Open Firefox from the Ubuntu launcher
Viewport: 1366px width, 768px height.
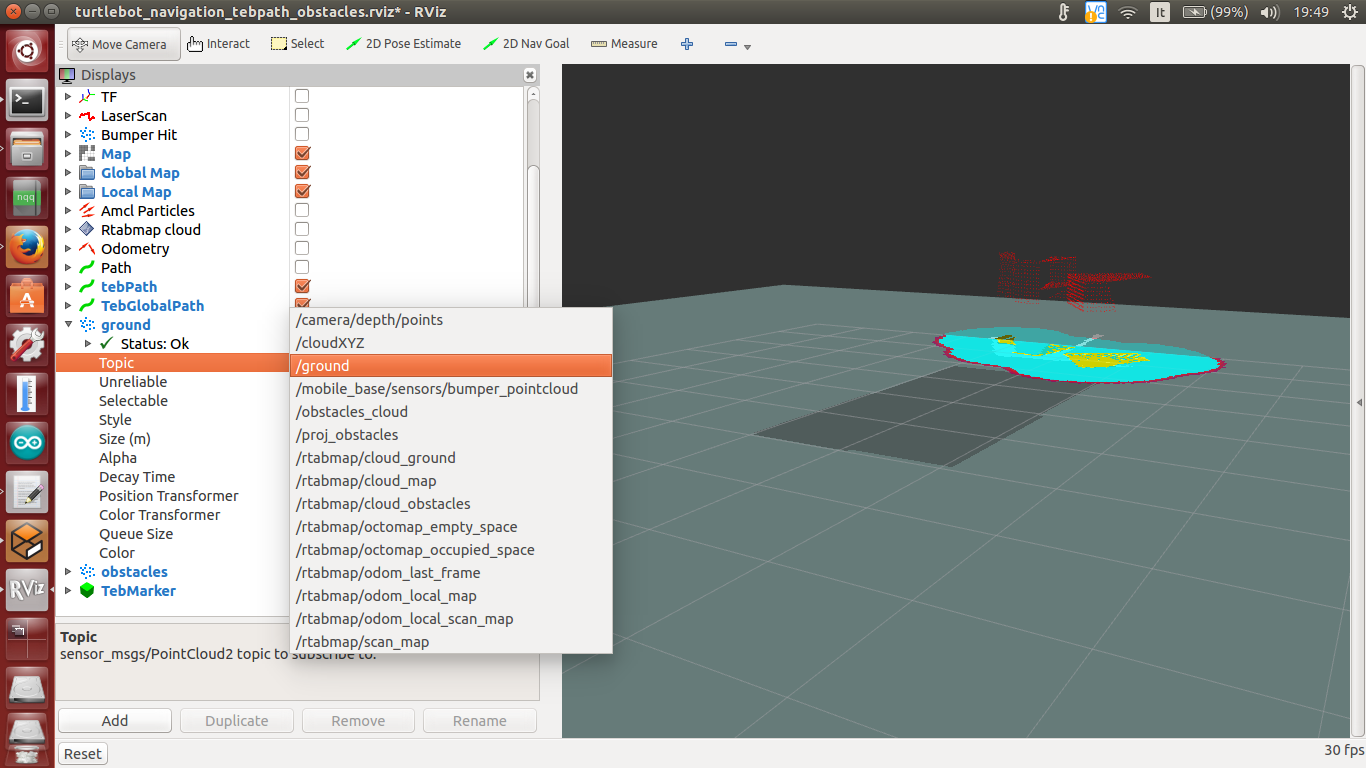tap(27, 246)
